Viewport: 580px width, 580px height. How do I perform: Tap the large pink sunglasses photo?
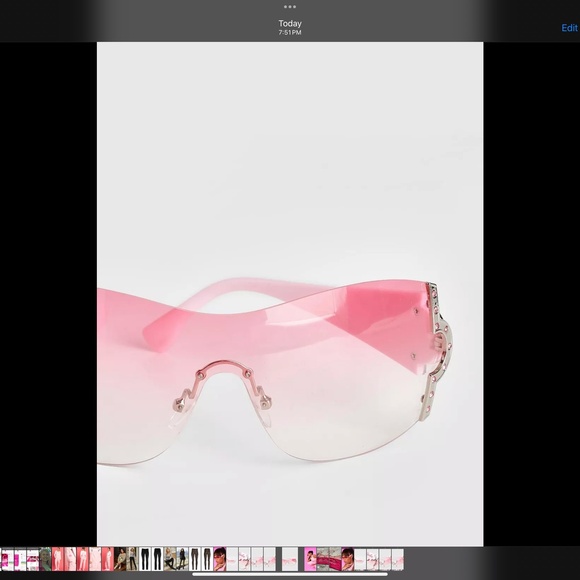coord(290,294)
